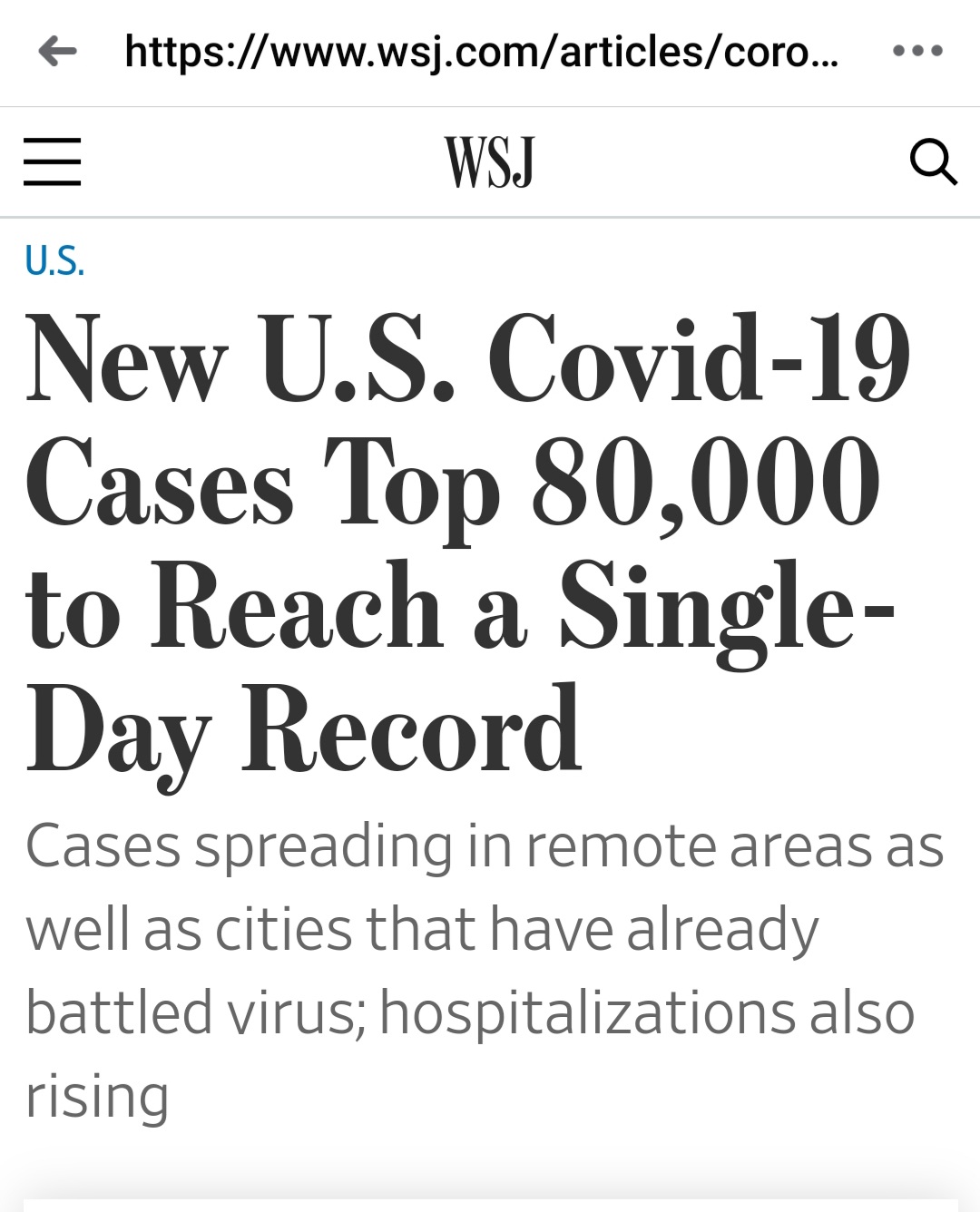Tap the search magnifying glass icon
This screenshot has width=980, height=1212.
(933, 162)
